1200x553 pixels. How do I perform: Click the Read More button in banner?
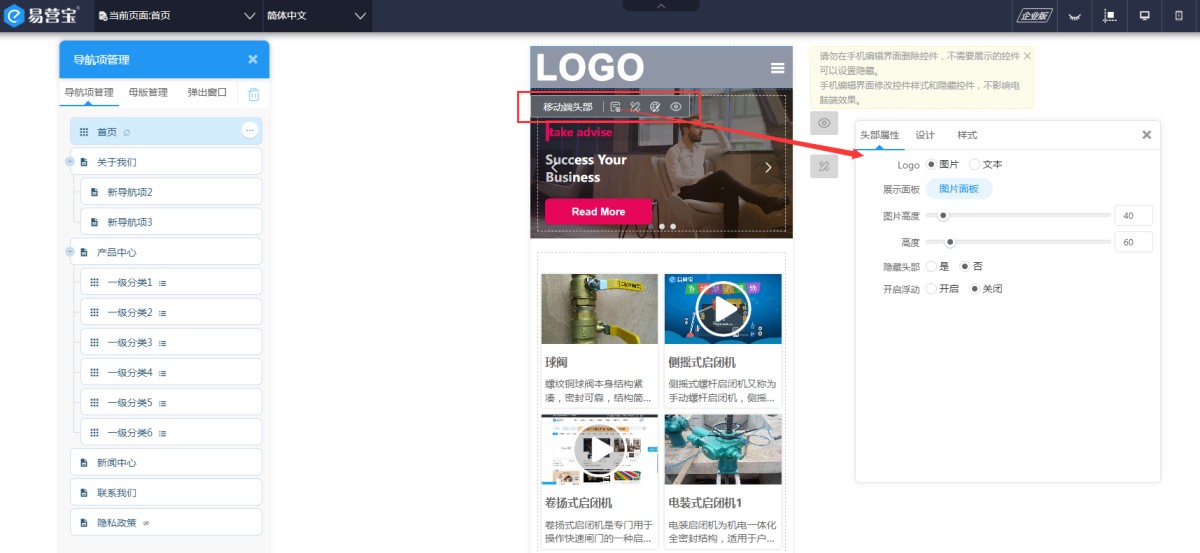click(598, 212)
